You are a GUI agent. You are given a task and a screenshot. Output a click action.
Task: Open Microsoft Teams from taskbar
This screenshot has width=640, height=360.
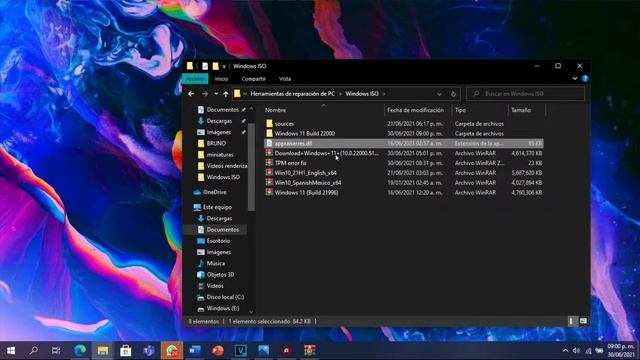149,350
